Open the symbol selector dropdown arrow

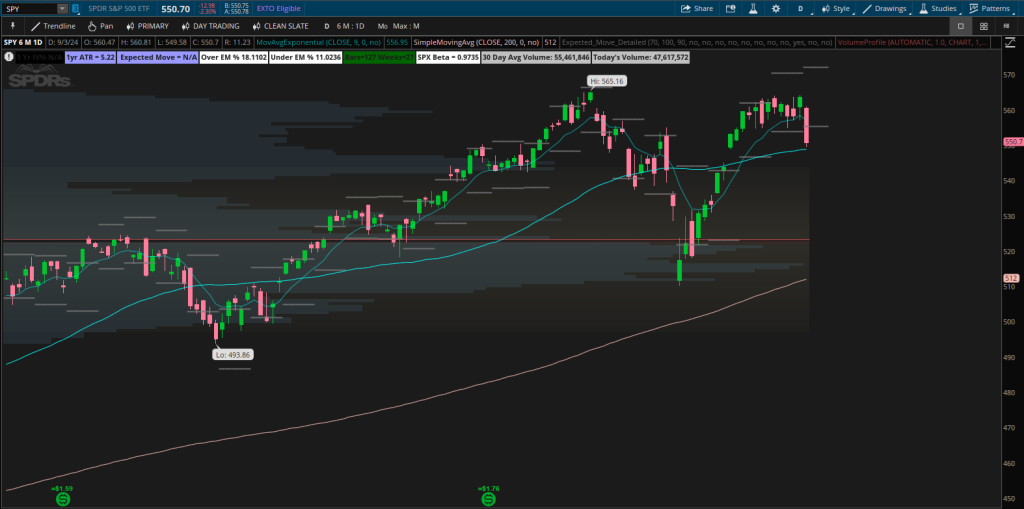point(62,8)
